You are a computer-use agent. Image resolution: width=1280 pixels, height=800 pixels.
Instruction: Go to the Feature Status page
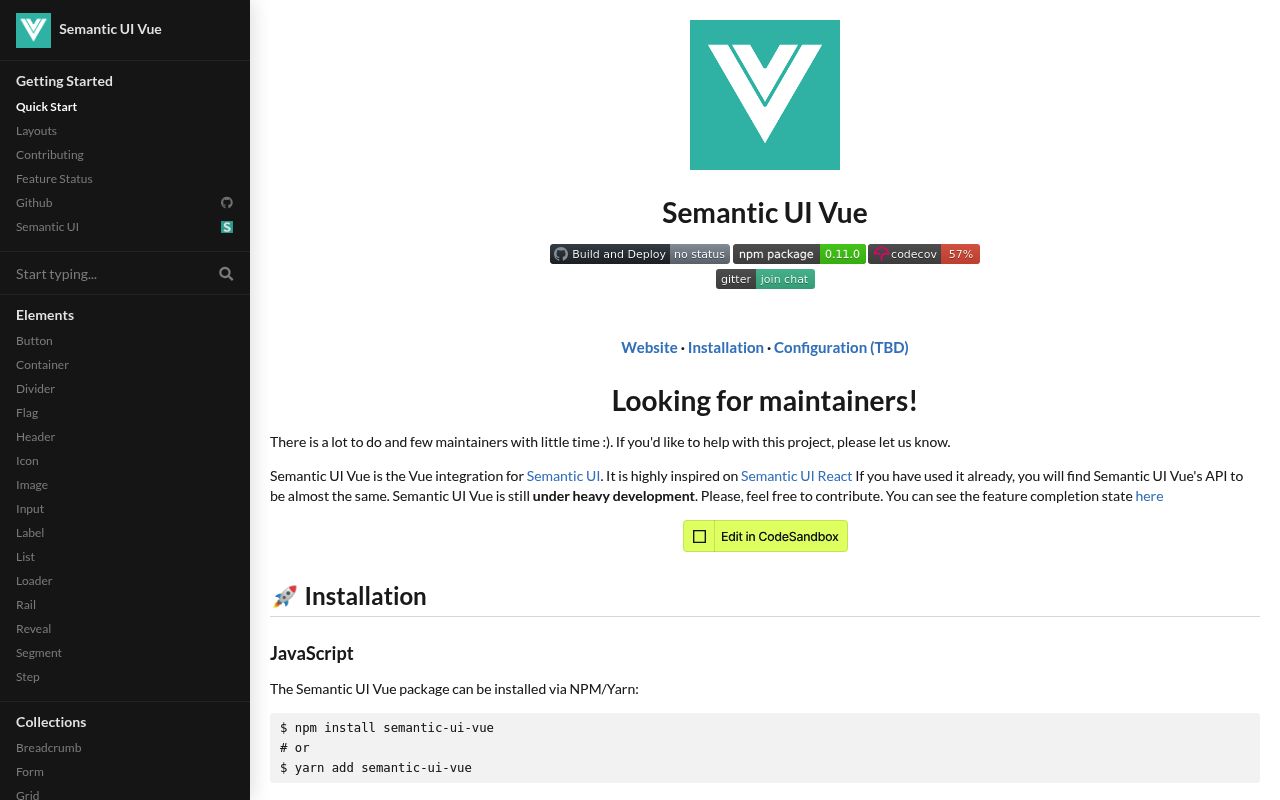(x=54, y=179)
